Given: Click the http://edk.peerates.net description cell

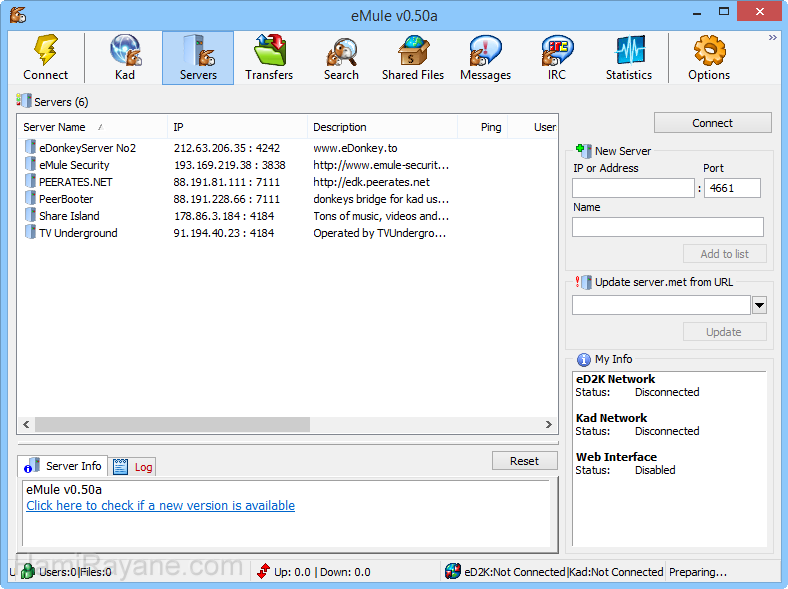Looking at the screenshot, I should point(371,182).
